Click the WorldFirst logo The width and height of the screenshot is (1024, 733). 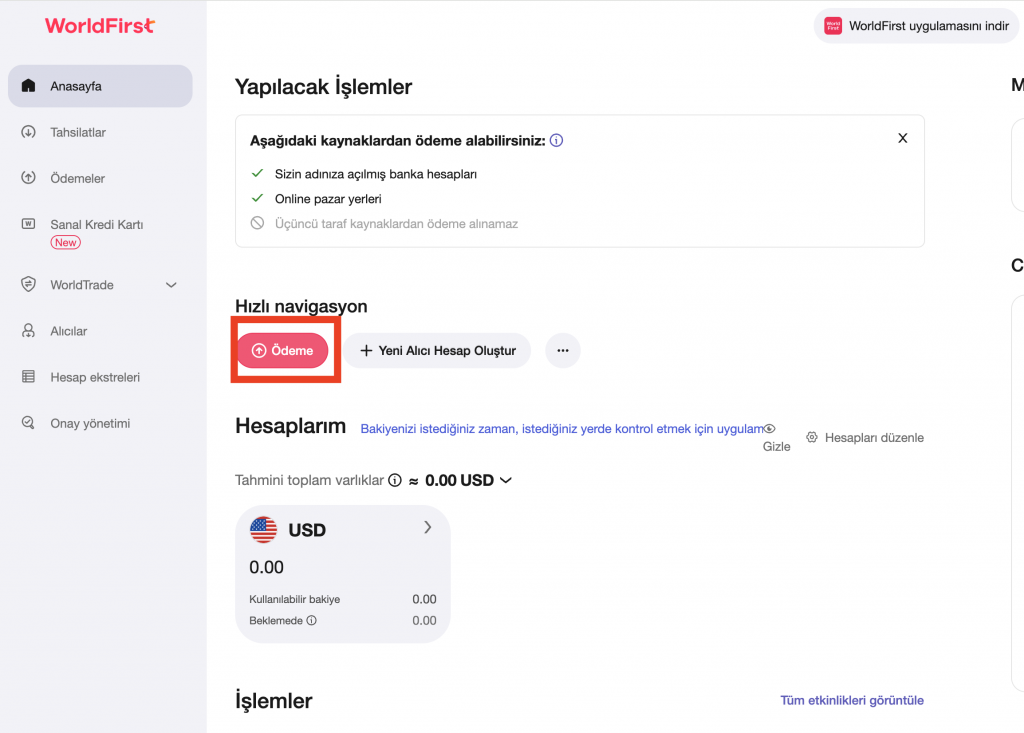(x=100, y=25)
